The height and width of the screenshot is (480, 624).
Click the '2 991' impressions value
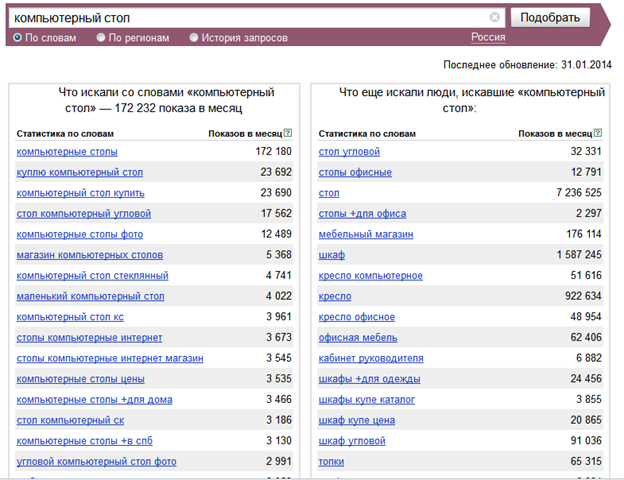pos(279,462)
